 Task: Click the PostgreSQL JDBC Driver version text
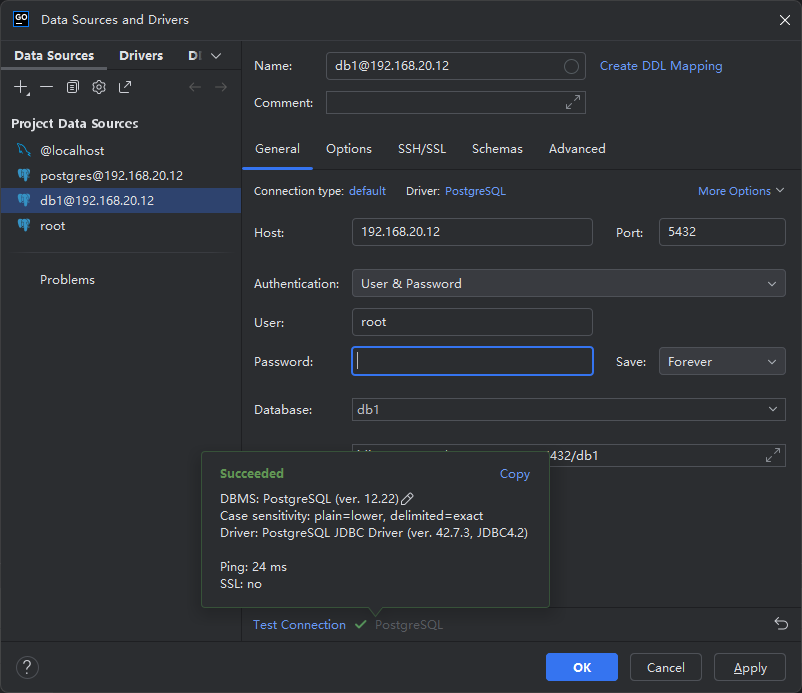pos(373,532)
